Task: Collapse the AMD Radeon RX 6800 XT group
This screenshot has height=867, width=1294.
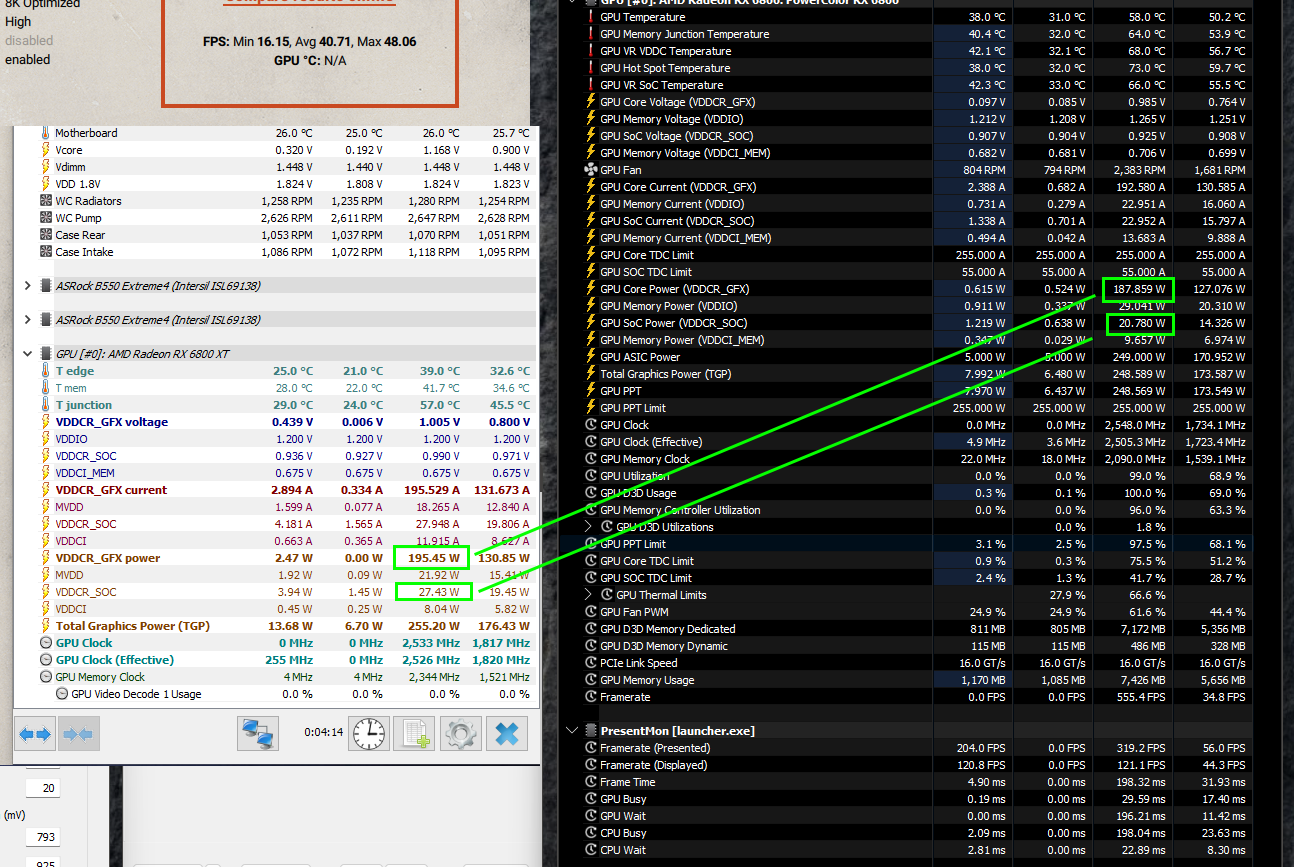Action: tap(27, 354)
